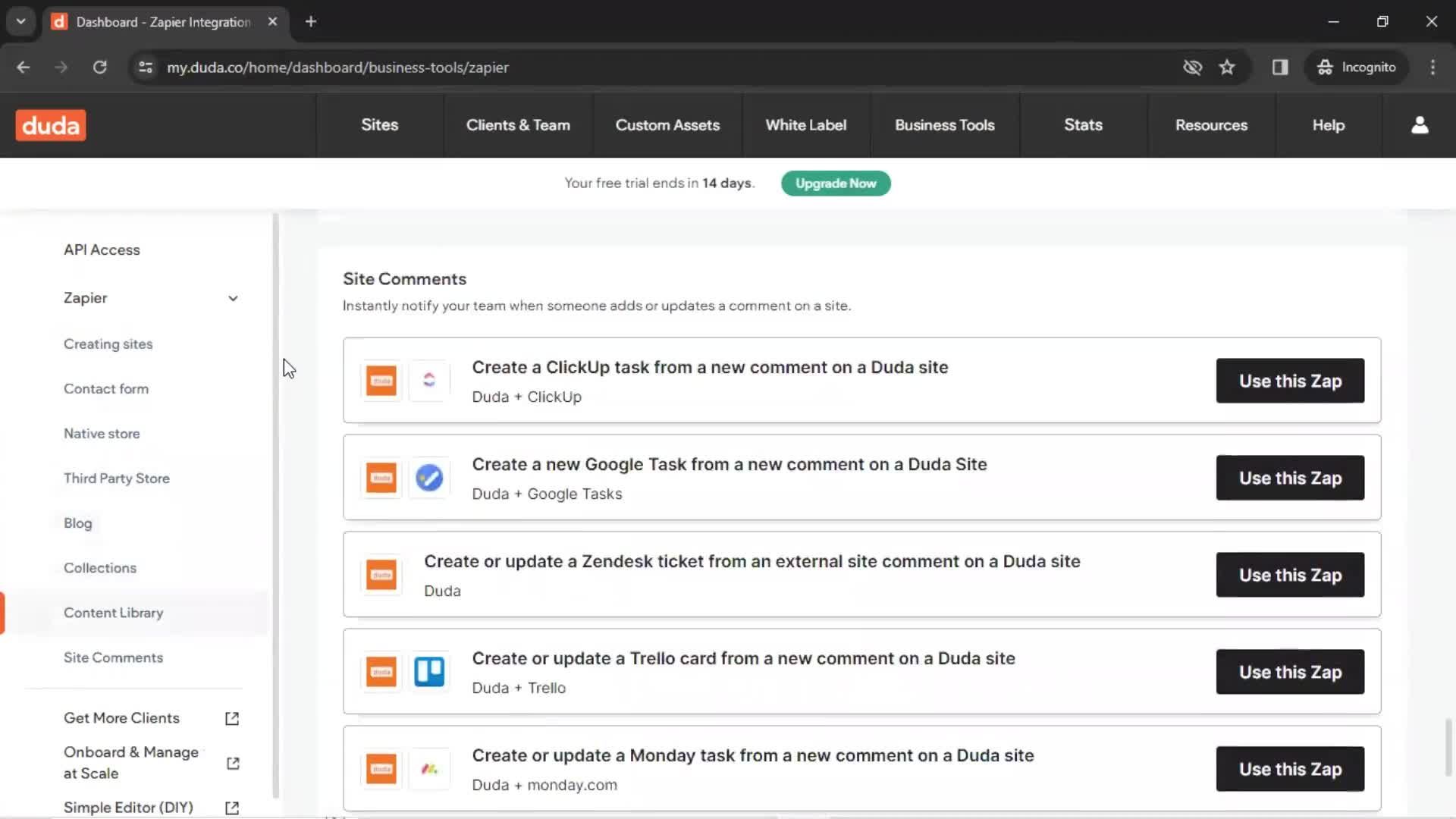Bookmark this page with the star icon
1456x819 pixels.
[1227, 67]
